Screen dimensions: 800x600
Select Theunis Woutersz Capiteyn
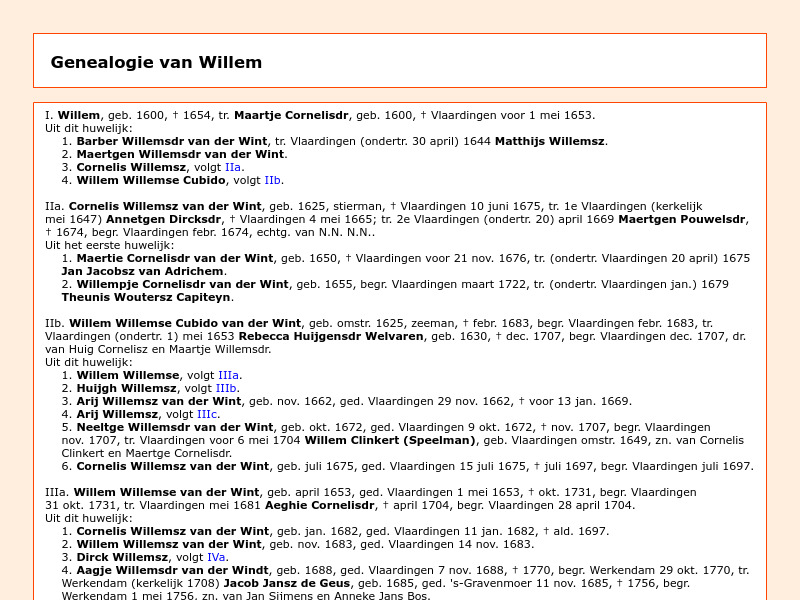coord(146,296)
